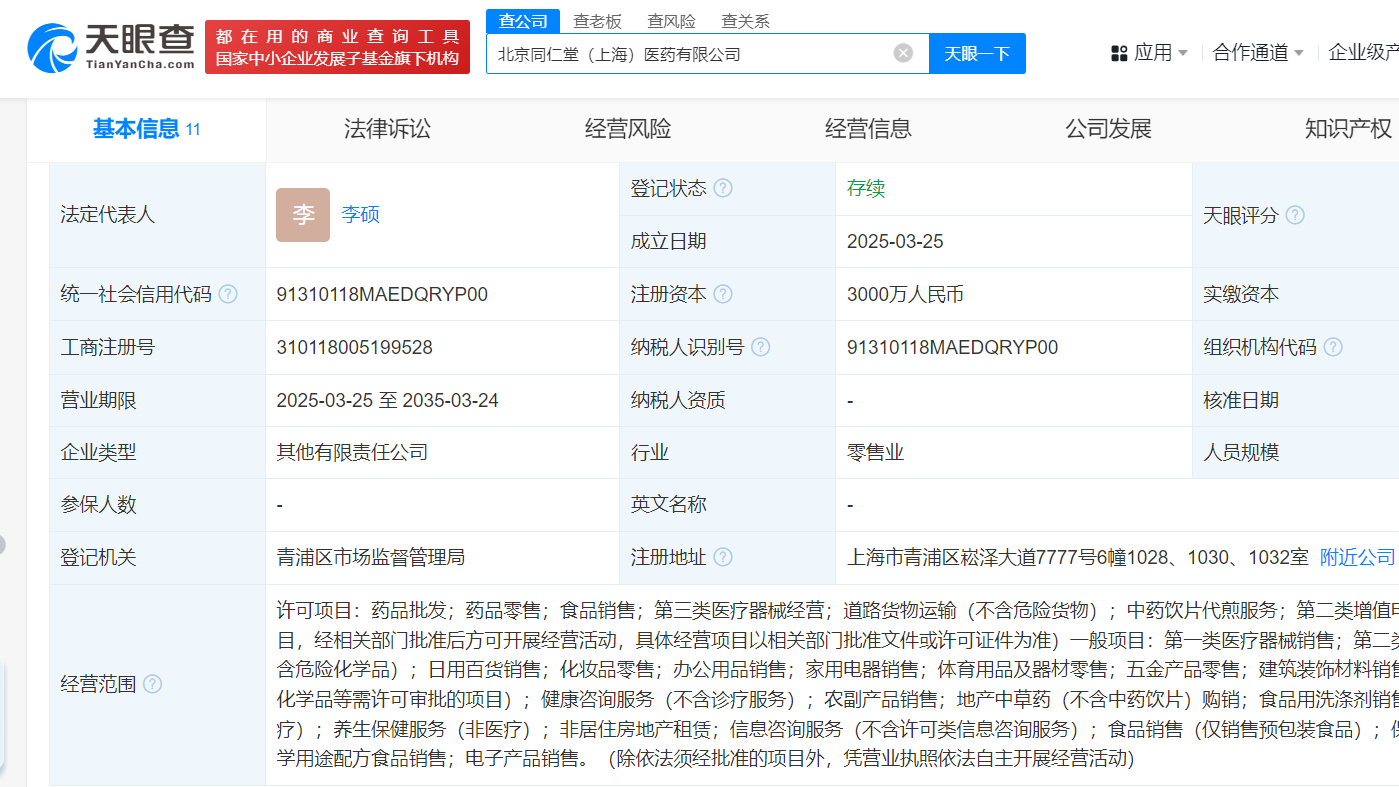Switch to the 查公司 search tab

523,21
